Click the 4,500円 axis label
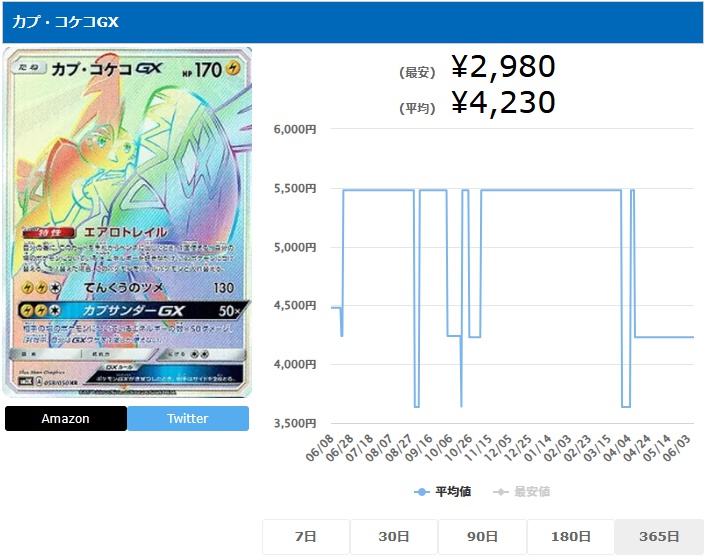The image size is (704, 560). coord(295,305)
